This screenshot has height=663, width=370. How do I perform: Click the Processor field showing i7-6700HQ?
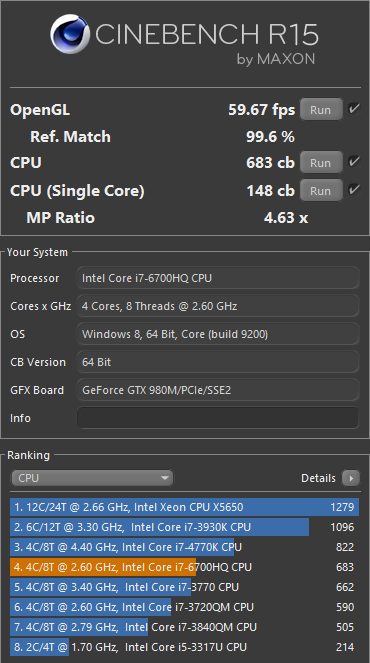pos(218,278)
